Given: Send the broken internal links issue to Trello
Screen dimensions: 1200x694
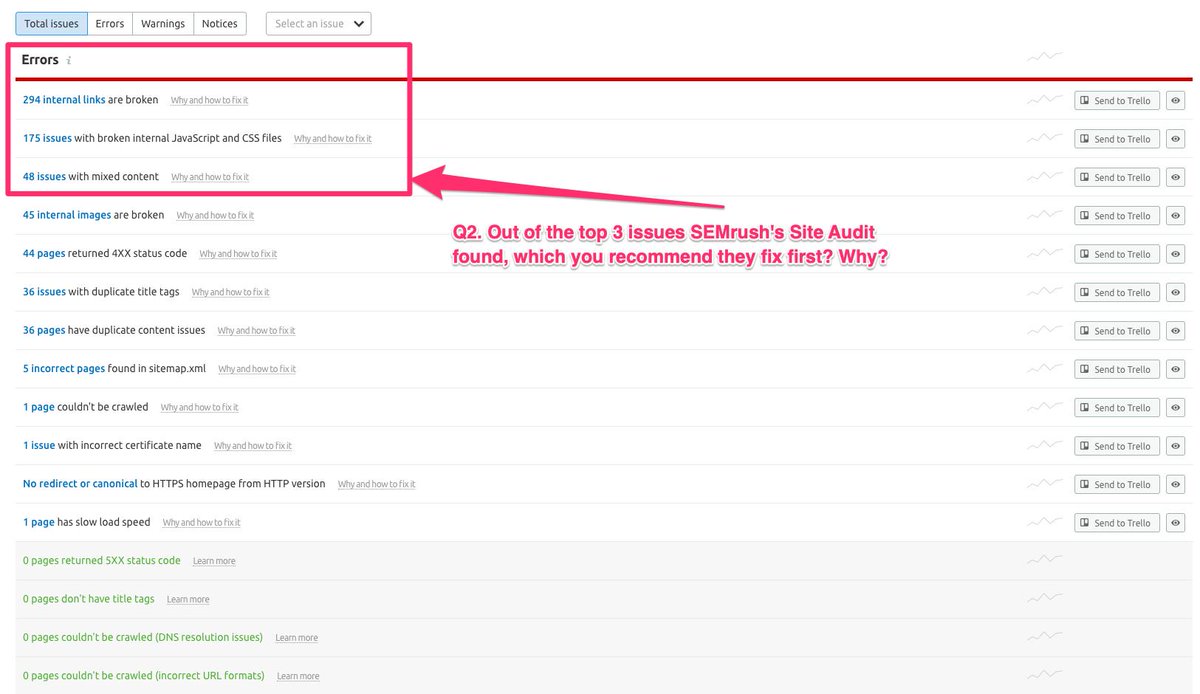Looking at the screenshot, I should (1117, 100).
